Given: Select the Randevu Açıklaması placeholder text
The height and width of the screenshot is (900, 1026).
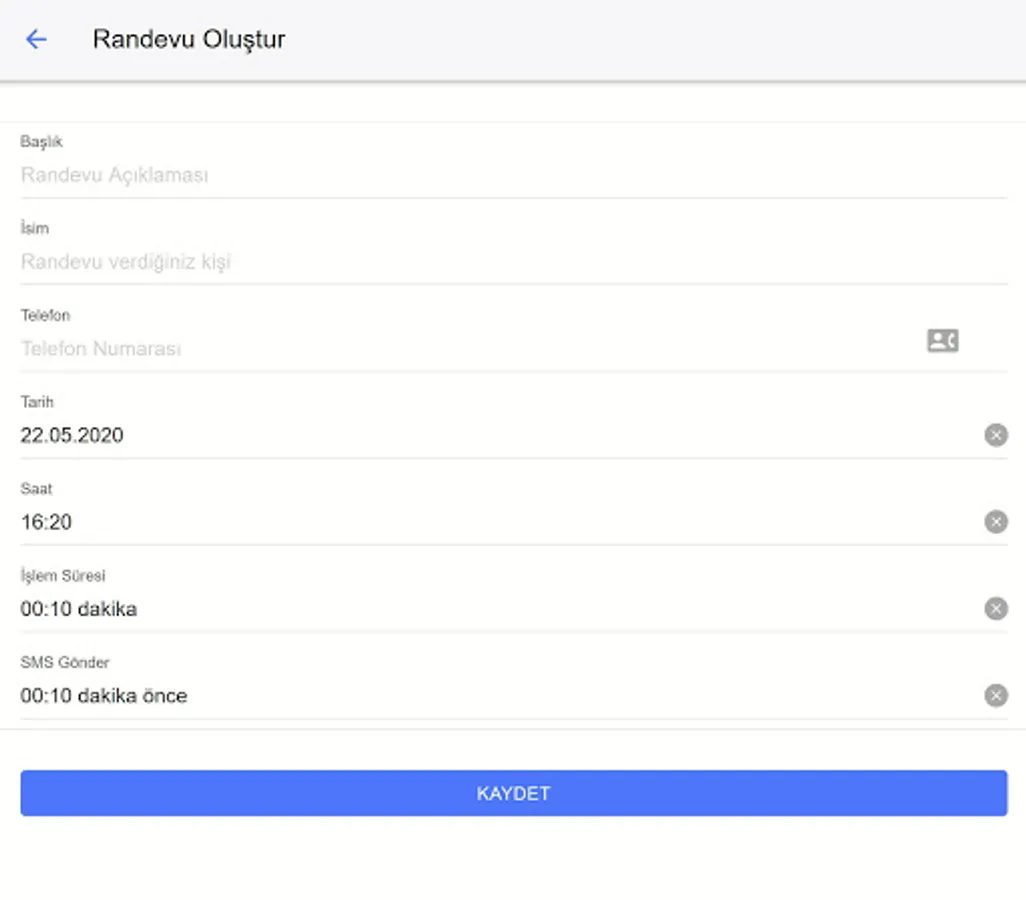Looking at the screenshot, I should click(115, 175).
